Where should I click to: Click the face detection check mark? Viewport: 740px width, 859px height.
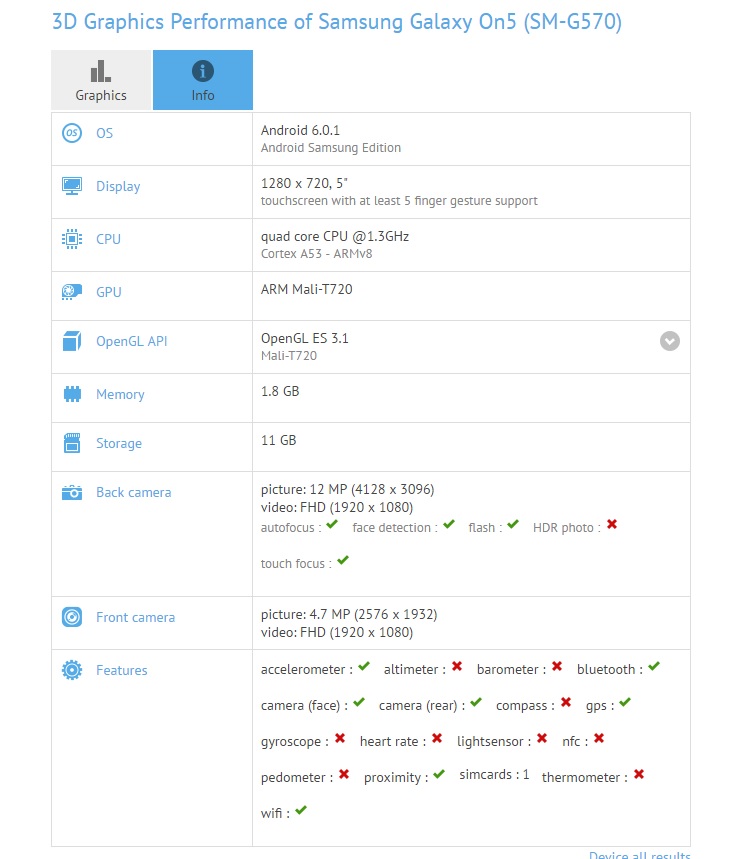pyautogui.click(x=449, y=525)
